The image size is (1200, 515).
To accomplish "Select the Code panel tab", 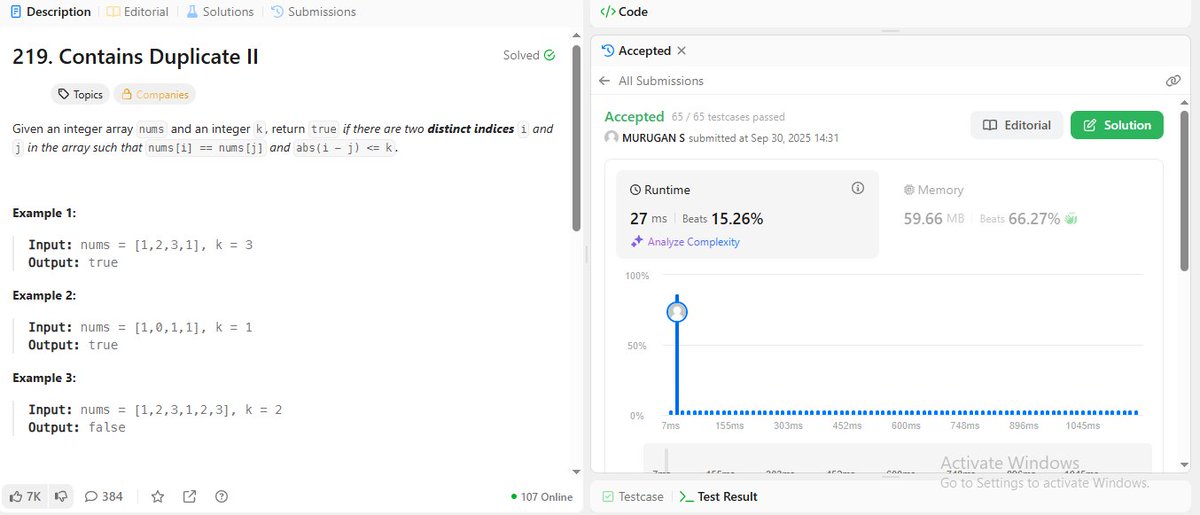I will click(624, 12).
